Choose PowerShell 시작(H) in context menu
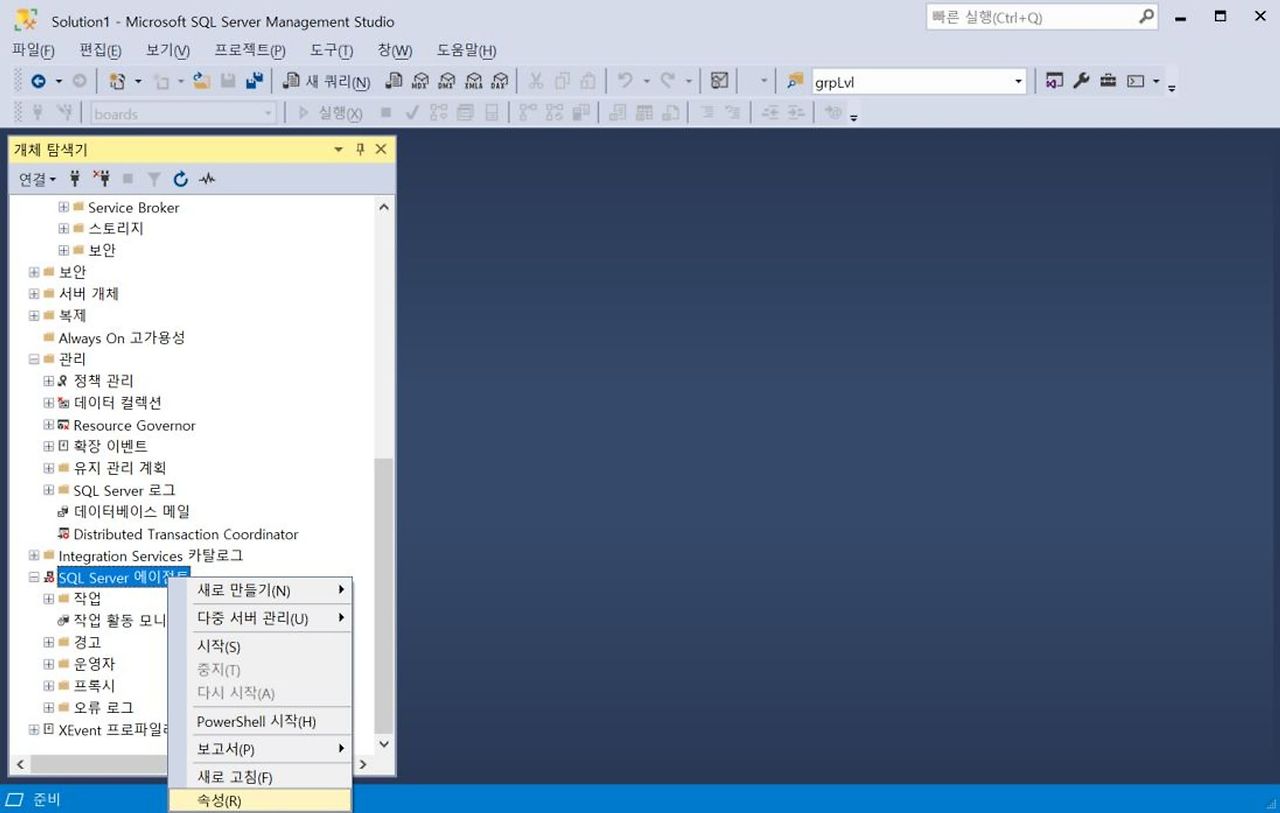Viewport: 1280px width, 813px height. click(x=260, y=721)
